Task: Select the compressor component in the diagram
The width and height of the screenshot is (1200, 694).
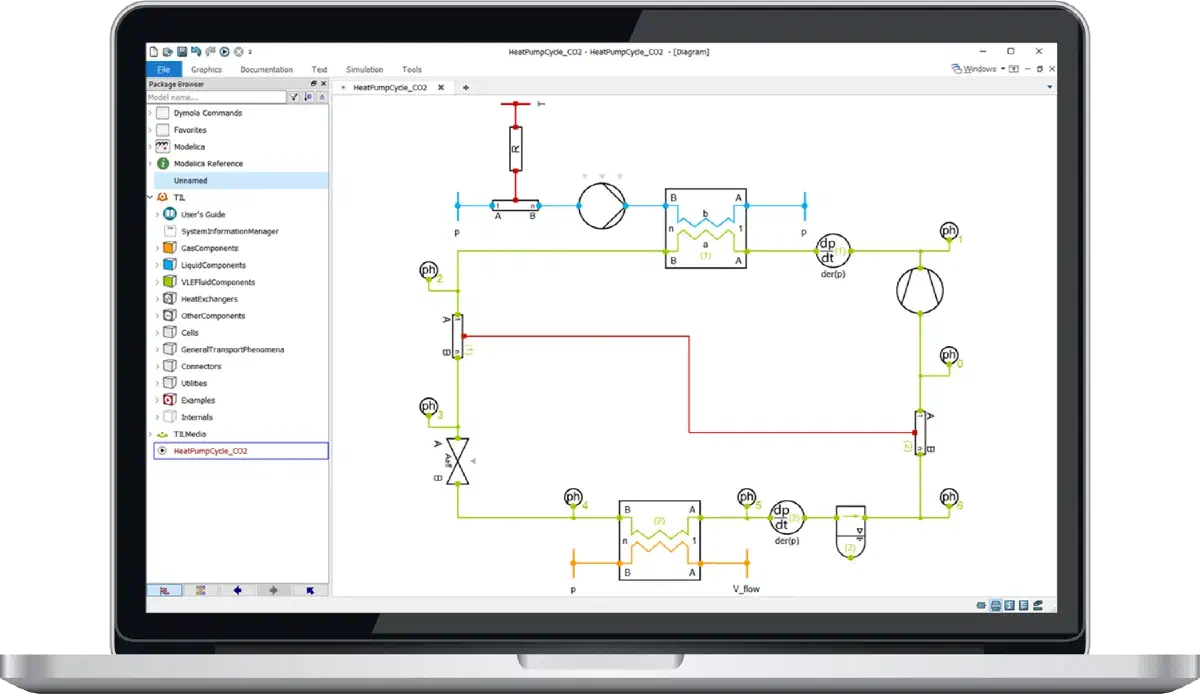Action: pos(919,291)
